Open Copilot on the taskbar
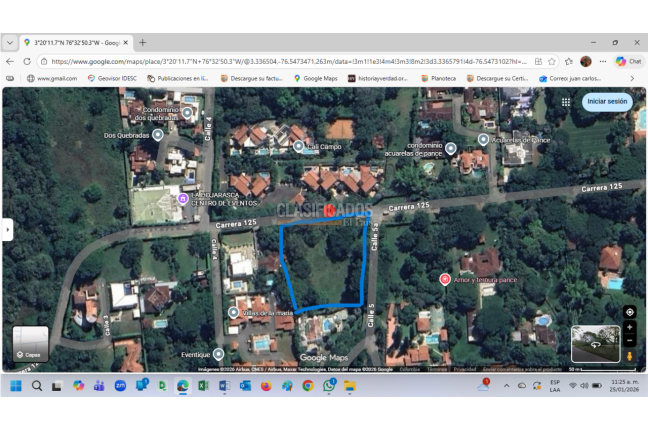648x430 pixels. coord(78,386)
